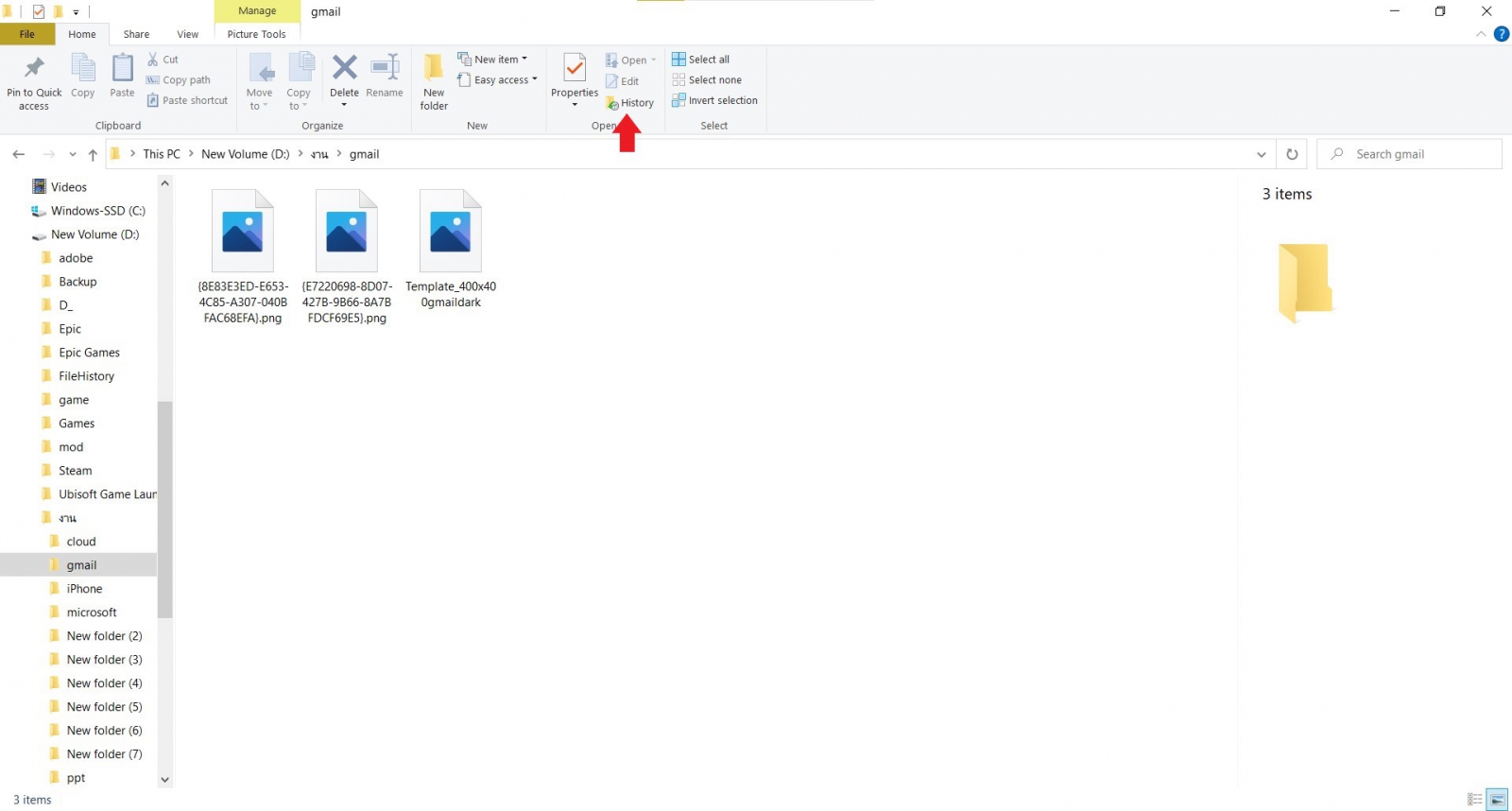Screen dimensions: 1512x811
Task: Open the Copy to dropdown
Action: coord(299,82)
